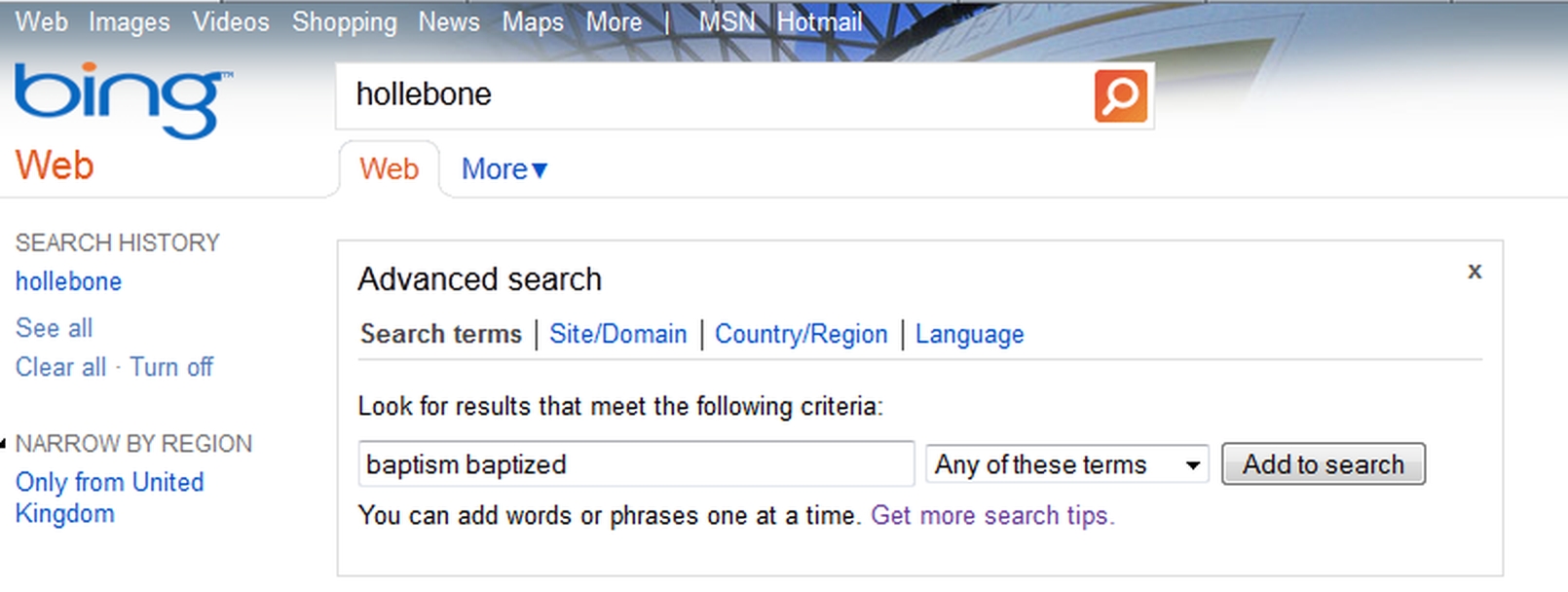Click the Bing logo
Image resolution: width=1568 pixels, height=592 pixels.
click(123, 99)
